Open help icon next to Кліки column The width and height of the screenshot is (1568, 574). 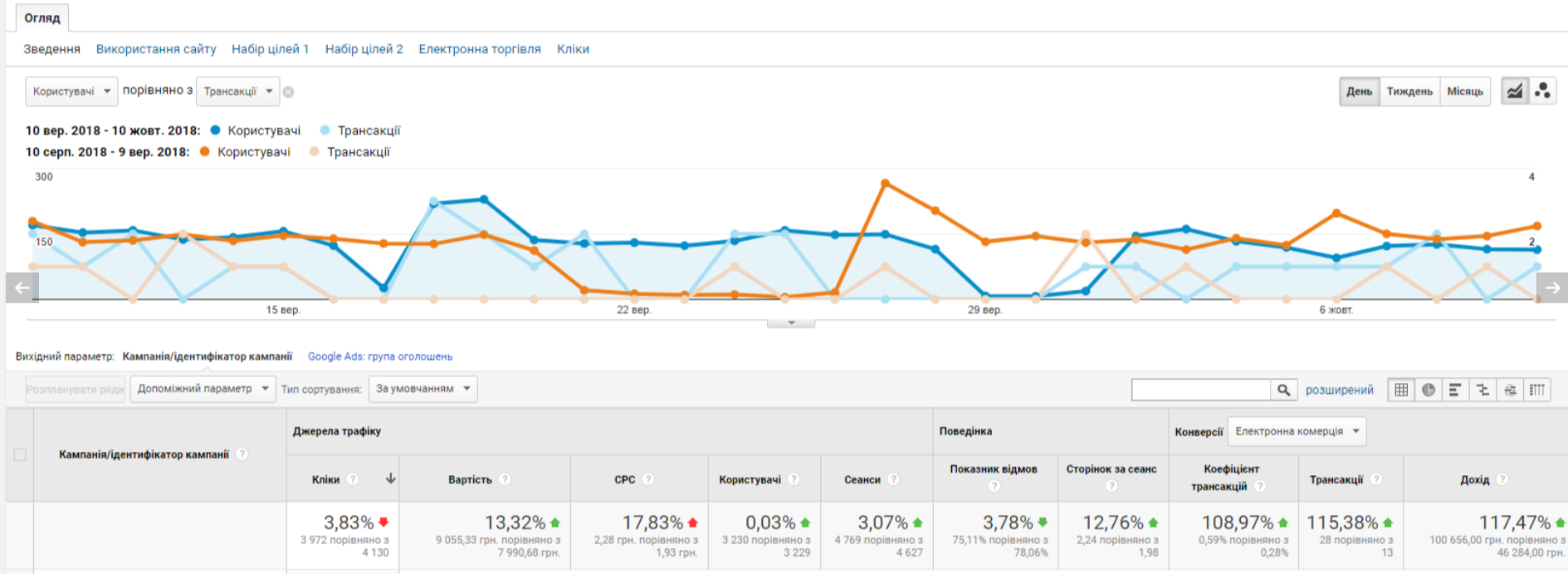click(x=353, y=479)
